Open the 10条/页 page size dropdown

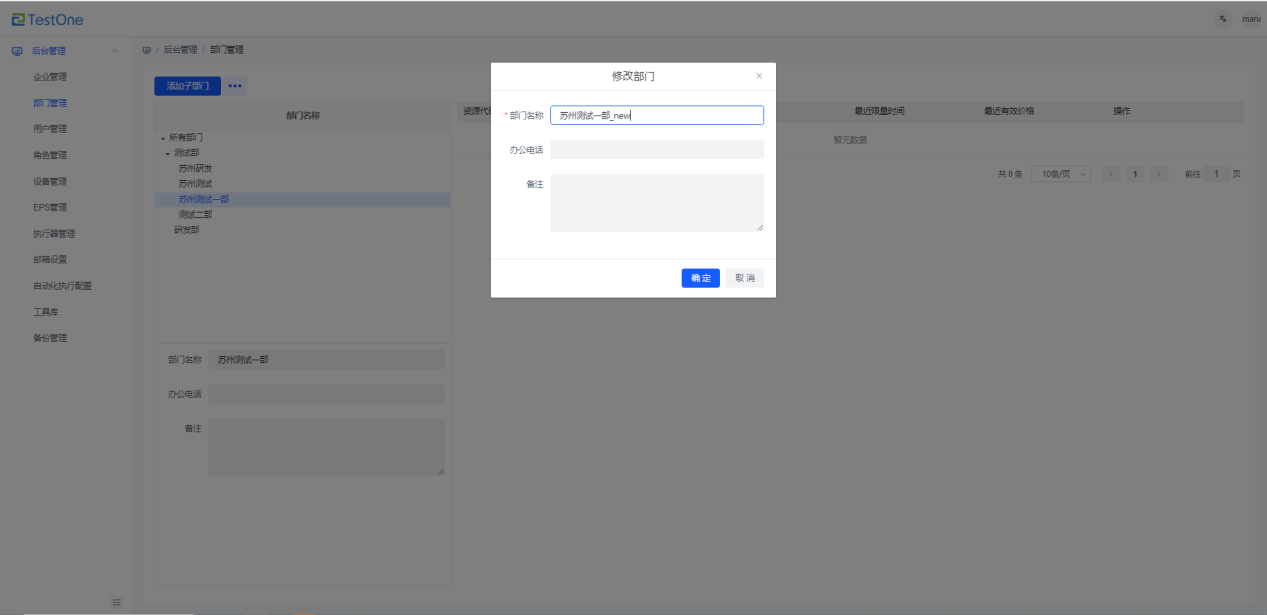click(x=1061, y=174)
